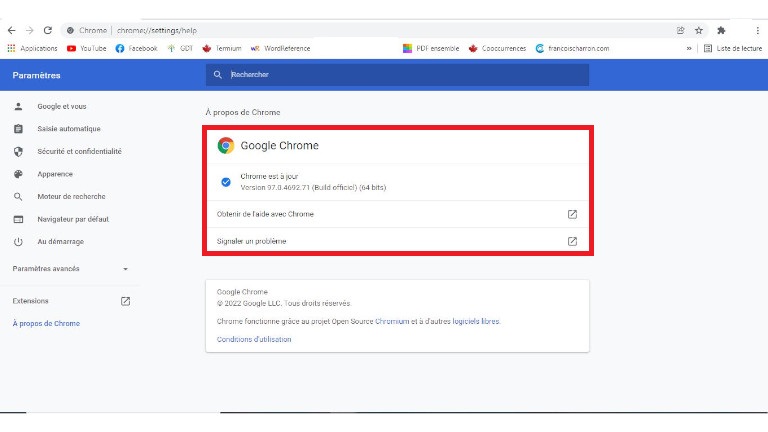The width and height of the screenshot is (768, 432).
Task: Open the Cooccurrences bookmark
Action: tap(497, 48)
